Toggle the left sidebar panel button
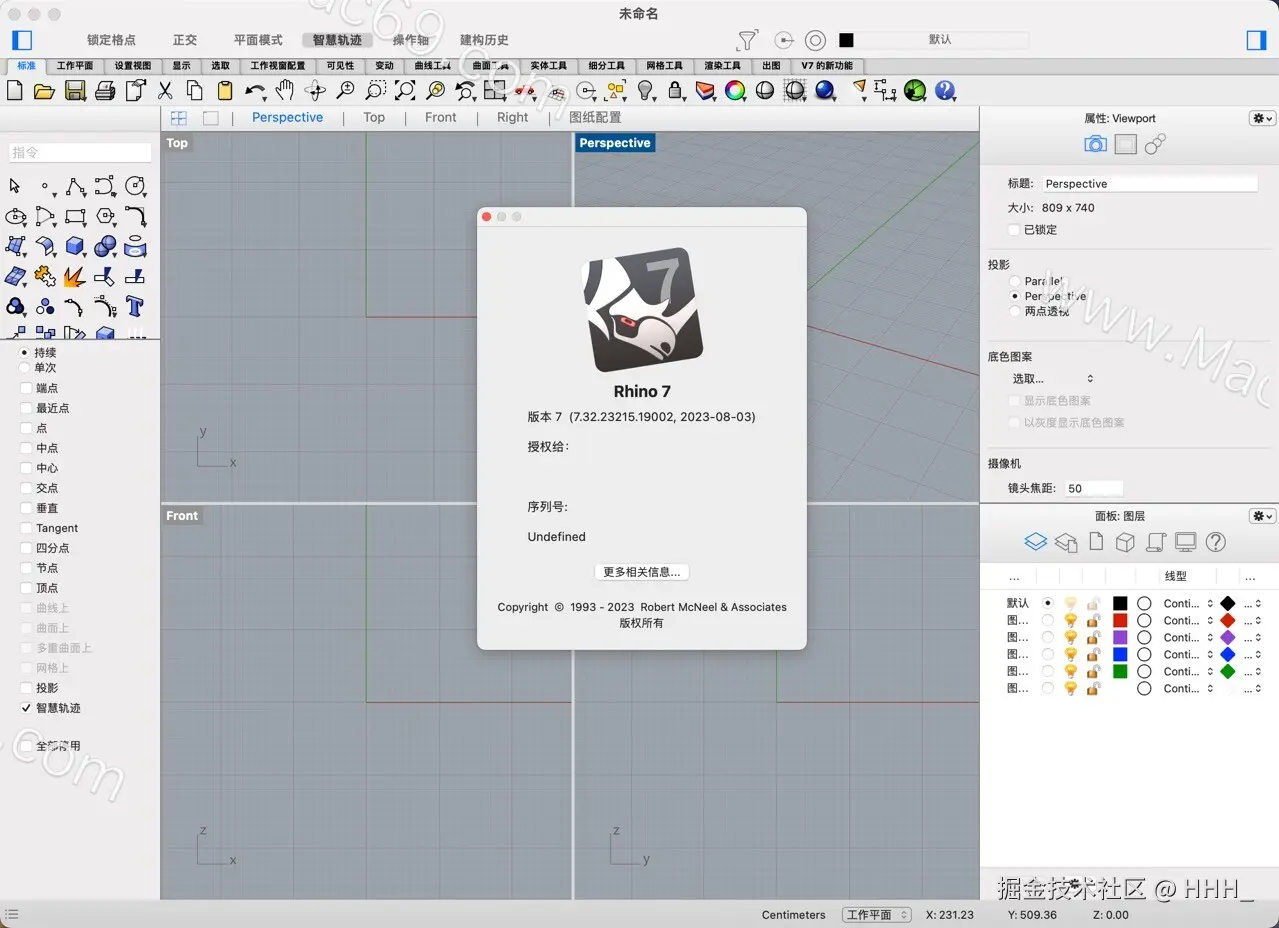The width and height of the screenshot is (1279, 928). click(x=22, y=40)
